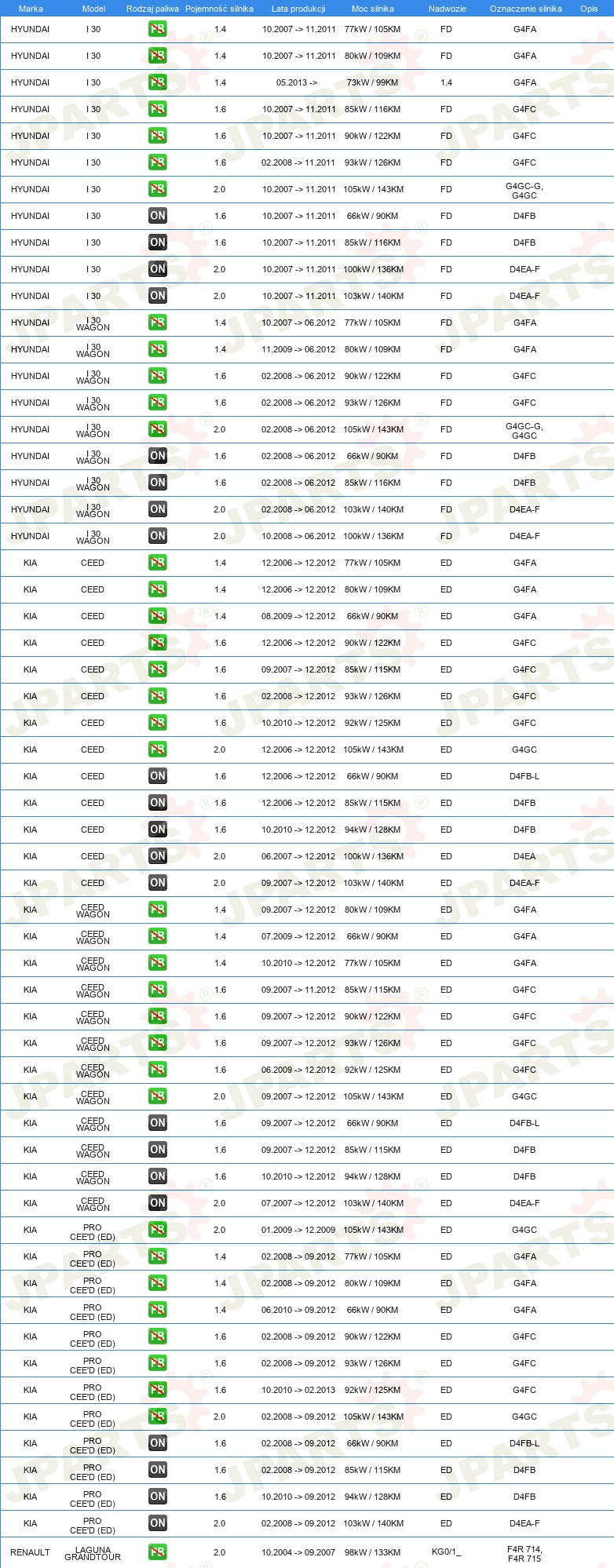Viewport: 614px width, 1568px height.
Task: Click PB icon in 02.2008 -> 09.2012 77kW row
Action: 158,1256
